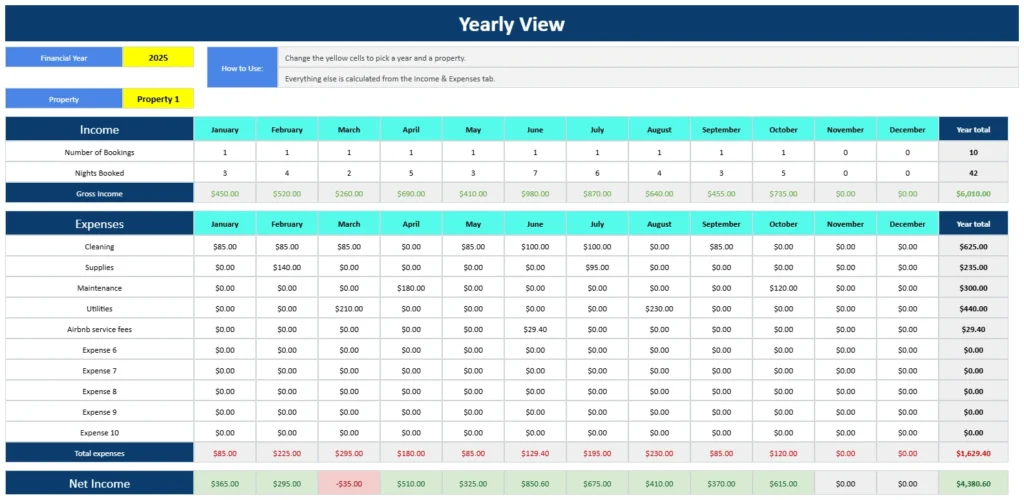This screenshot has width=1024, height=500.
Task: Select the Number of Bookings row label
Action: 99,152
